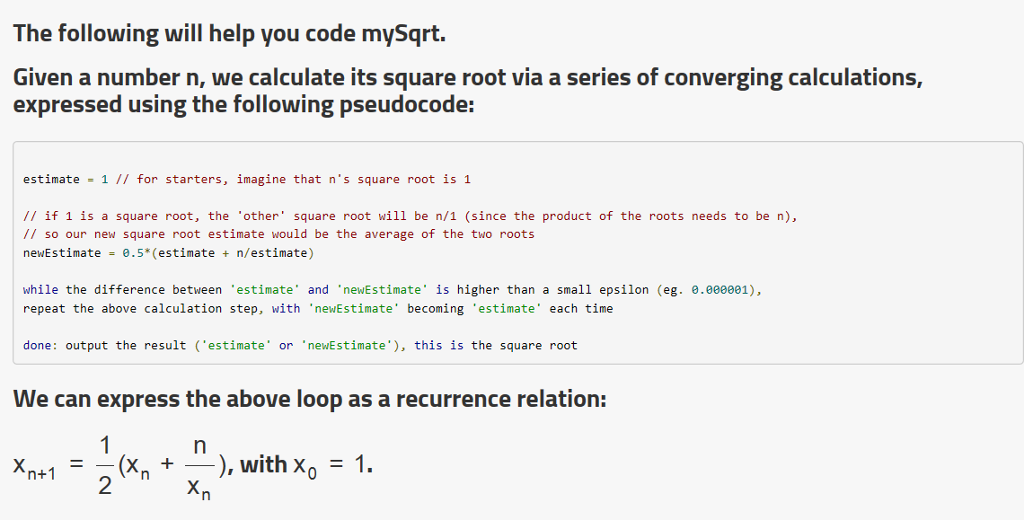Image resolution: width=1024 pixels, height=520 pixels.
Task: Click the comment '// so our new square root estimate'
Action: (x=279, y=234)
